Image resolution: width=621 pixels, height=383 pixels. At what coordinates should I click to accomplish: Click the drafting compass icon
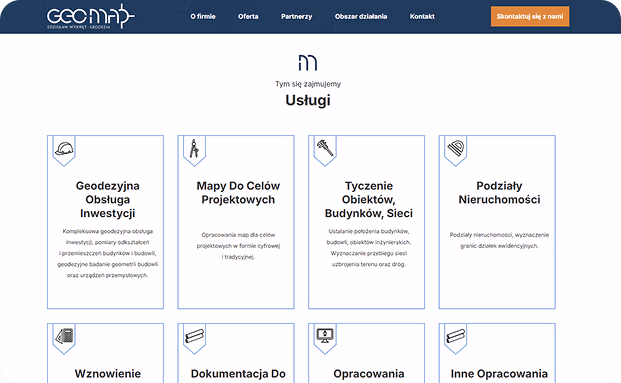click(x=194, y=149)
